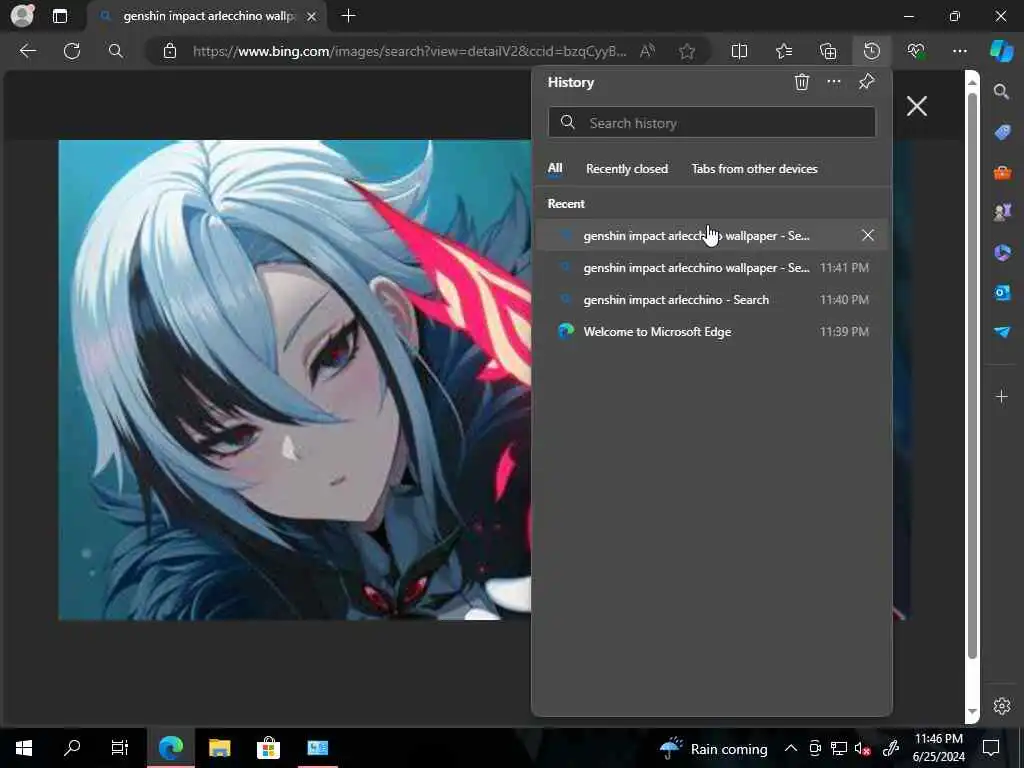Launch Copilot from toolbar

(1001, 51)
